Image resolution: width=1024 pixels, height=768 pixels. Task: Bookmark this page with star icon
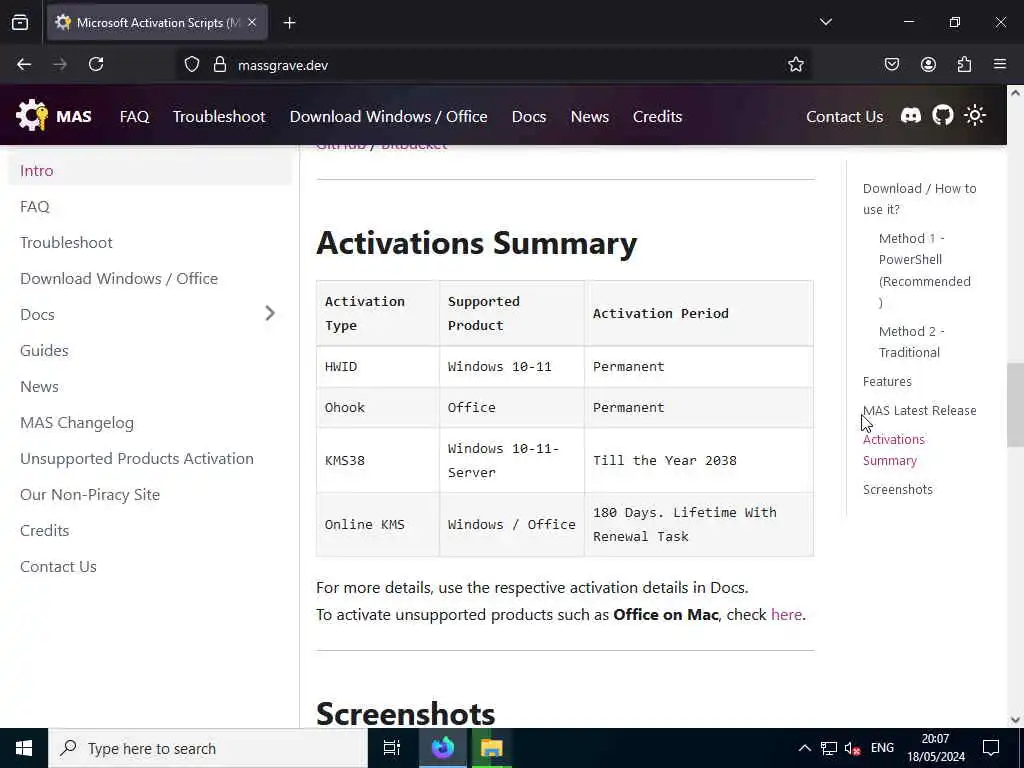(795, 64)
